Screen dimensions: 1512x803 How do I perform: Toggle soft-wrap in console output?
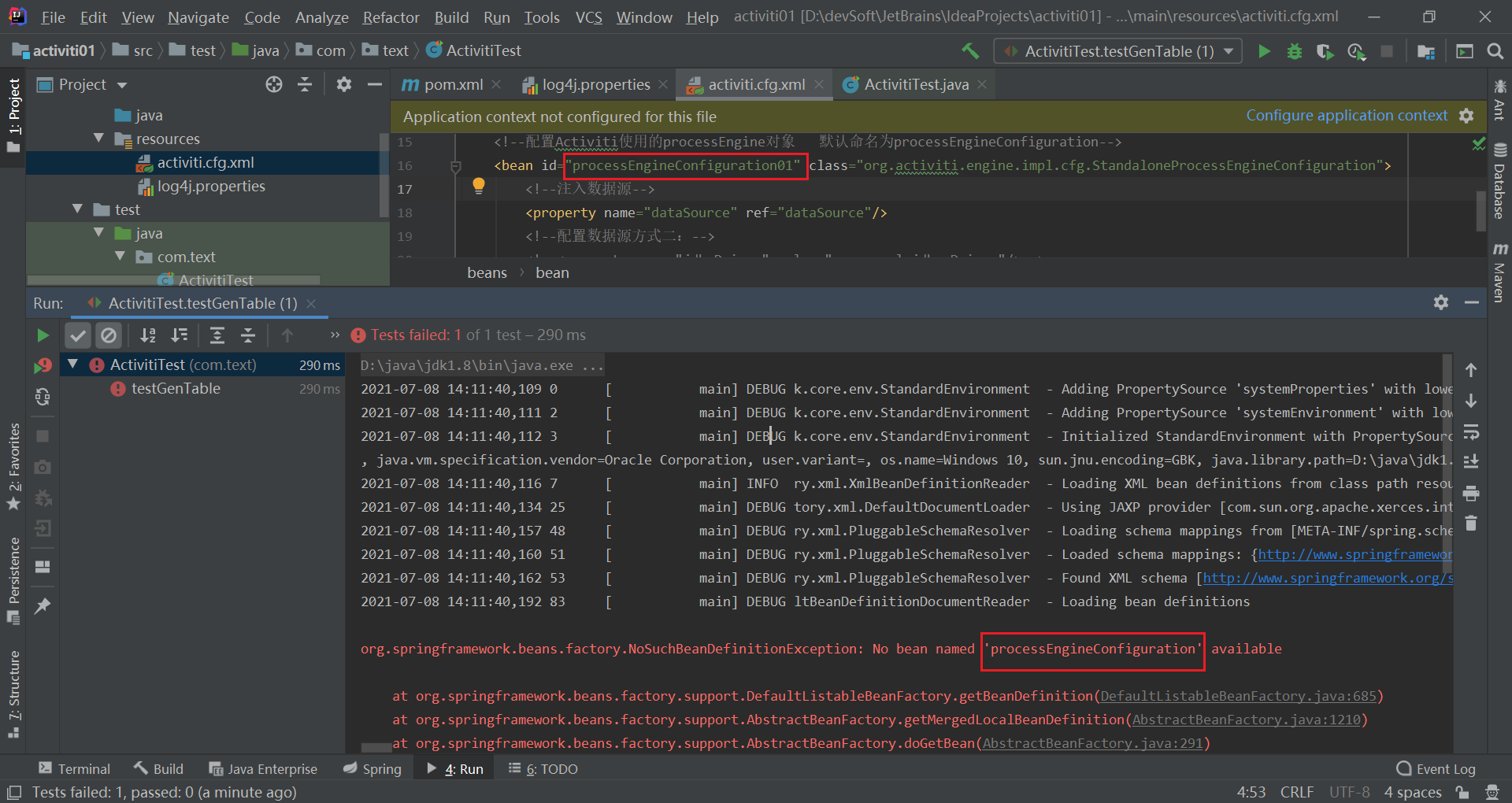[1471, 432]
